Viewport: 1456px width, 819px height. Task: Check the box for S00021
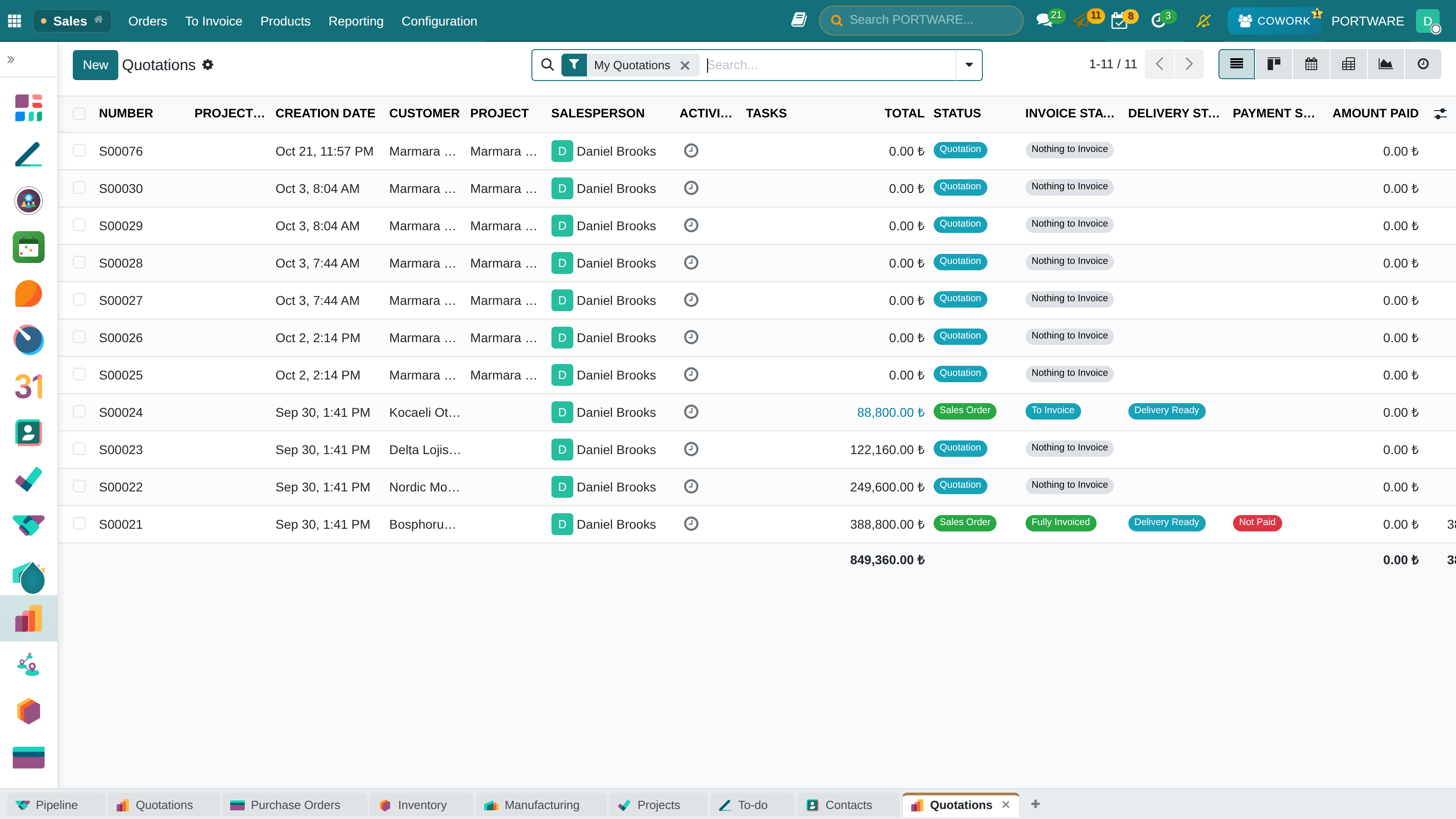(79, 523)
